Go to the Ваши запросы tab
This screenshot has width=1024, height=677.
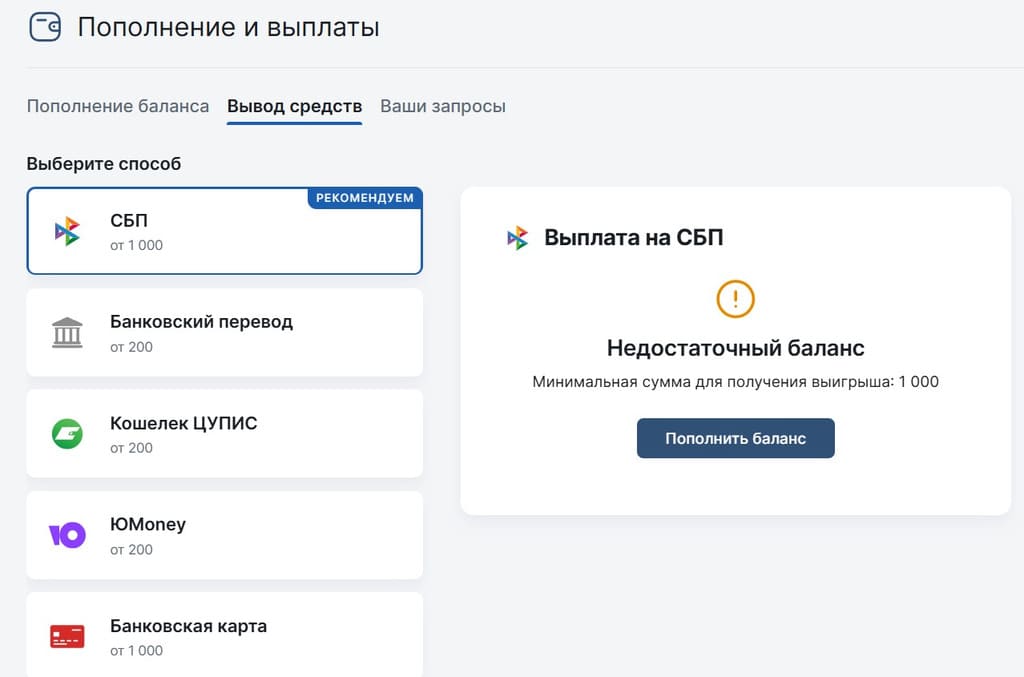click(443, 106)
